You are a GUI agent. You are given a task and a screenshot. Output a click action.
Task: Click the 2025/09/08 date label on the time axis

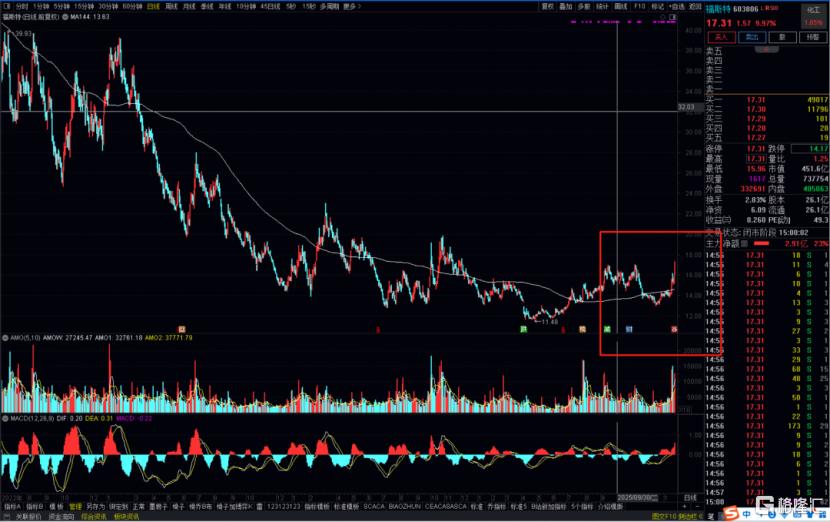click(x=638, y=498)
